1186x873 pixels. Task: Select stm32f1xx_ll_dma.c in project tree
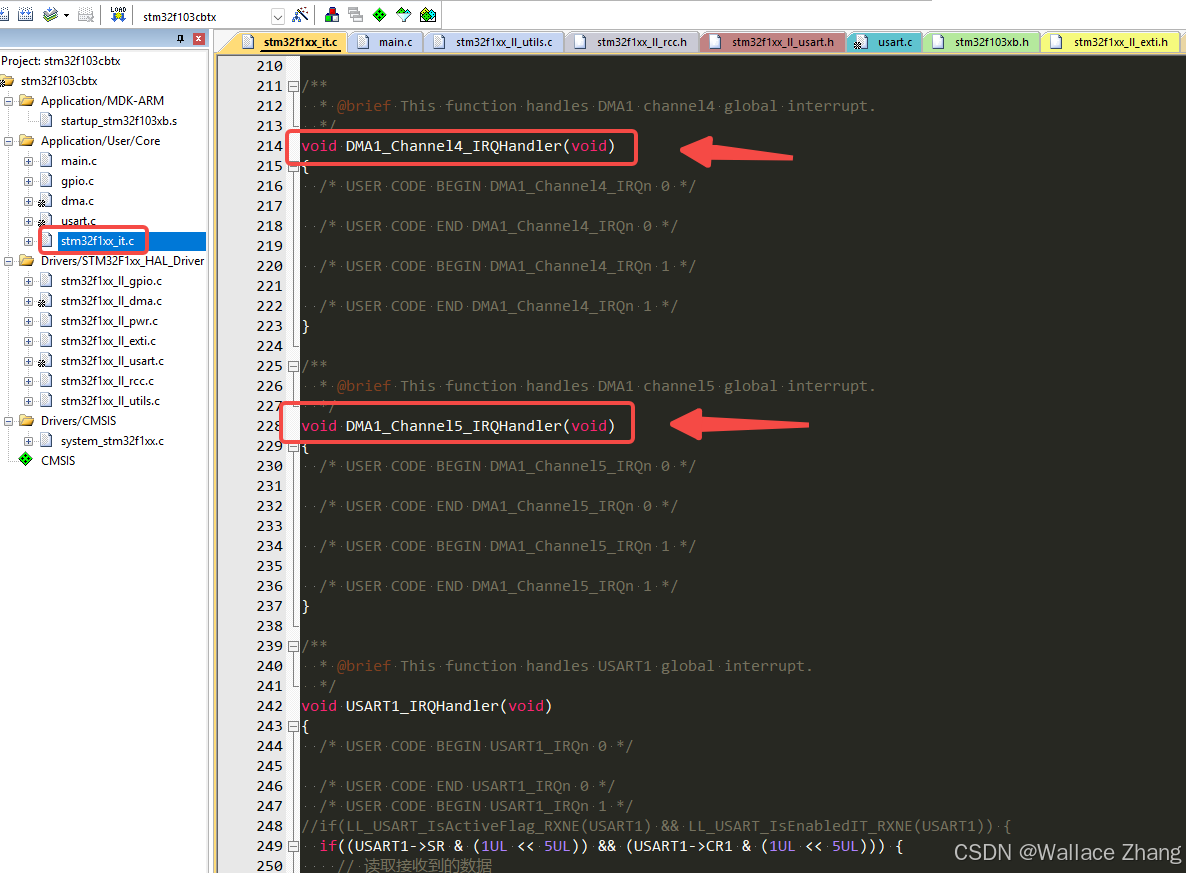(x=111, y=301)
